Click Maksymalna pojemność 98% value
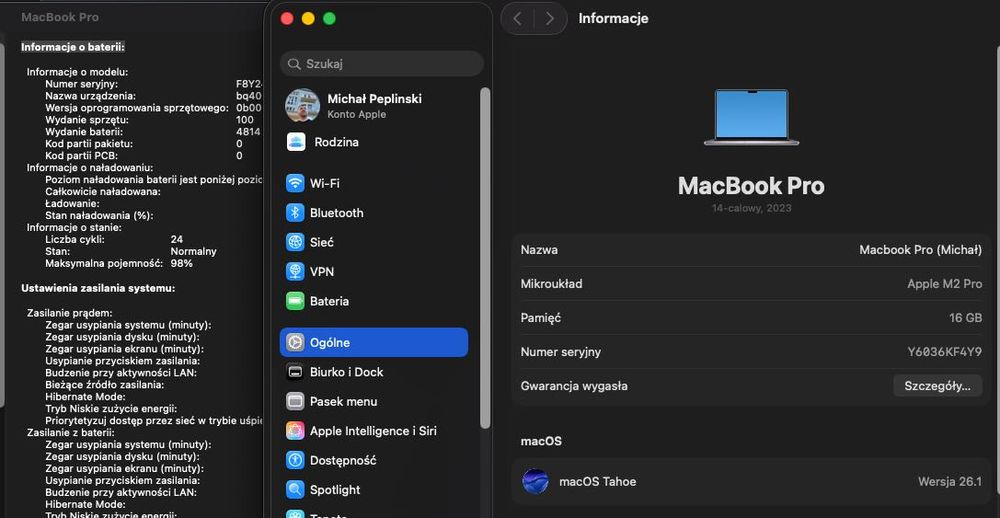This screenshot has width=1000, height=518. (182, 263)
